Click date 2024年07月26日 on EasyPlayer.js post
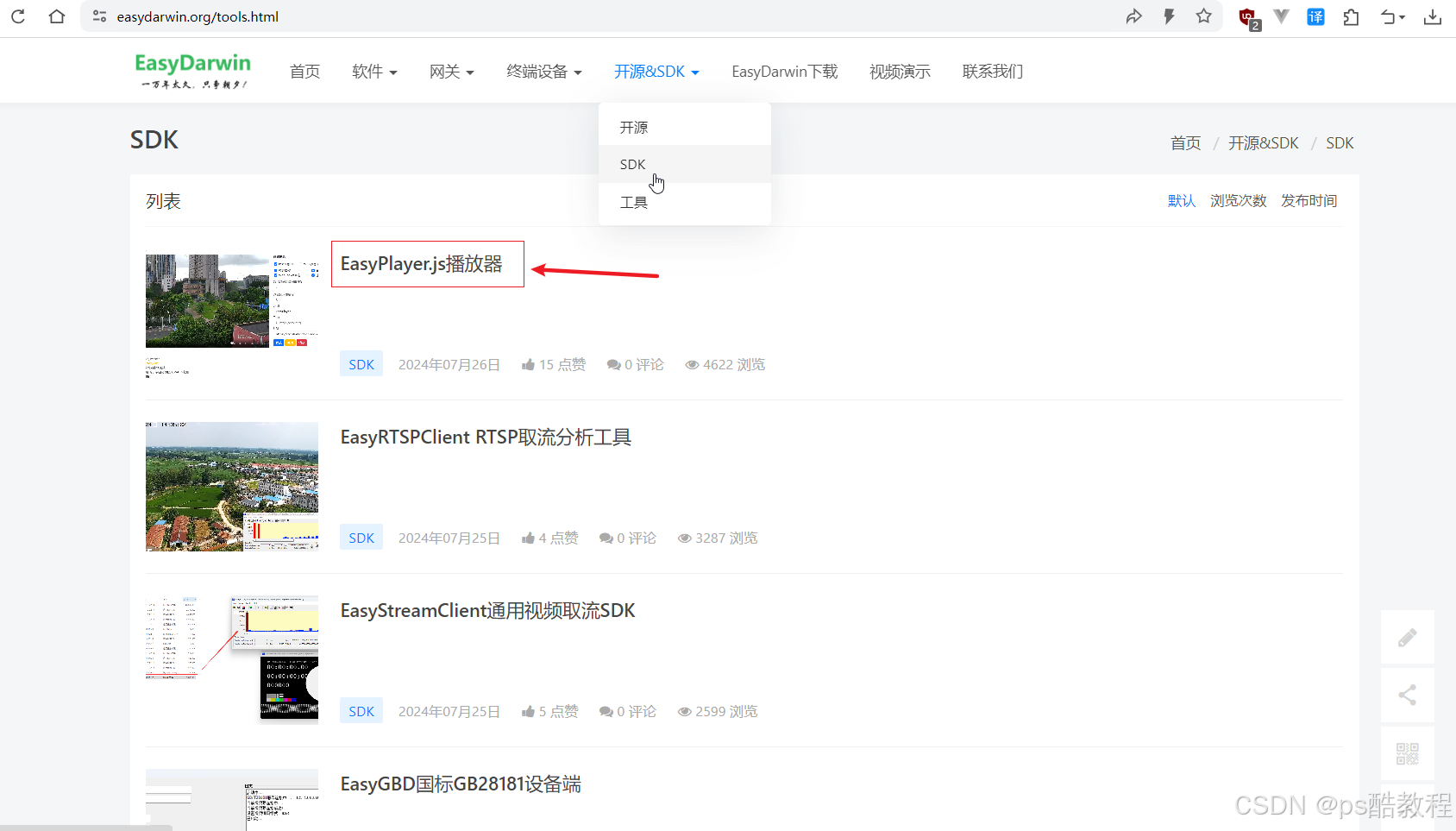1456x831 pixels. 449,365
